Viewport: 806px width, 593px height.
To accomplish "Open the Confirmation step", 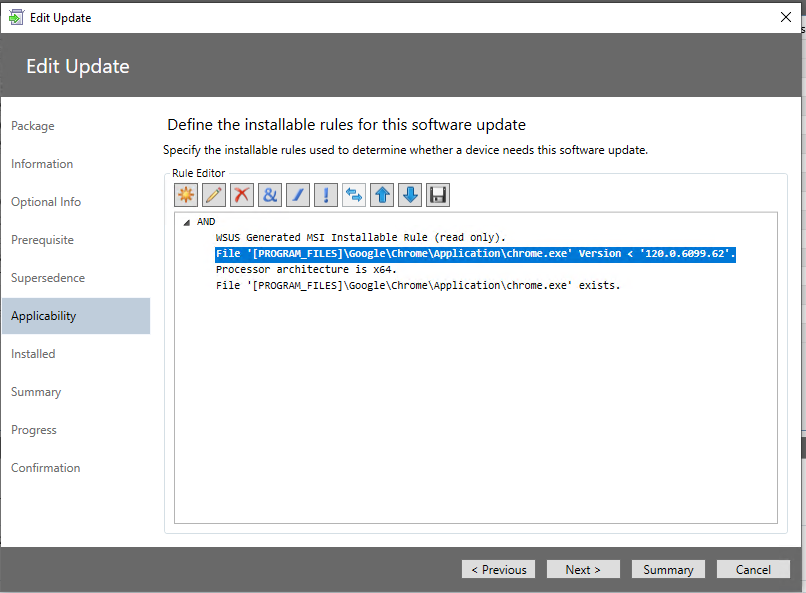I will point(46,468).
